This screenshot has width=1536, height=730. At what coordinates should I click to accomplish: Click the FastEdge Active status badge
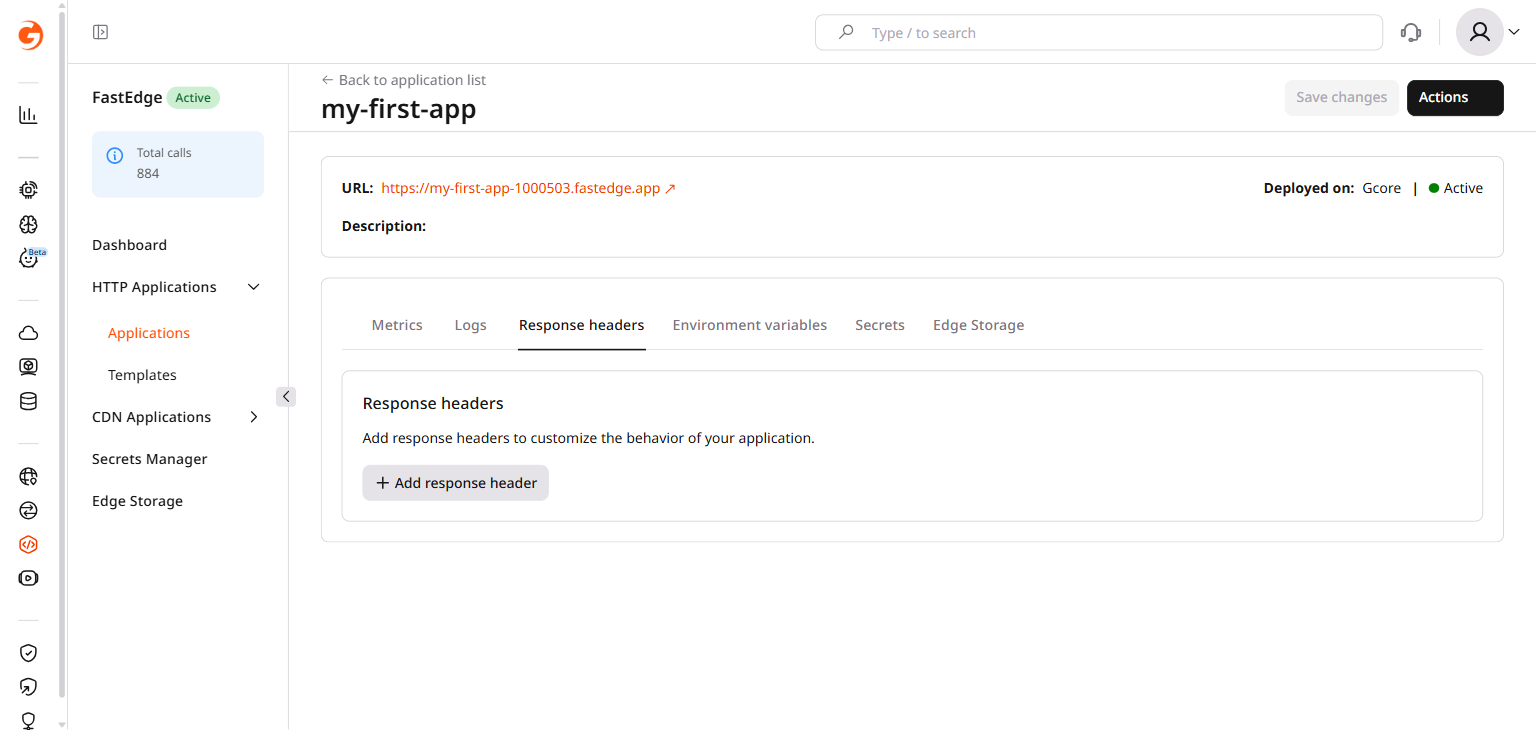[x=193, y=98]
